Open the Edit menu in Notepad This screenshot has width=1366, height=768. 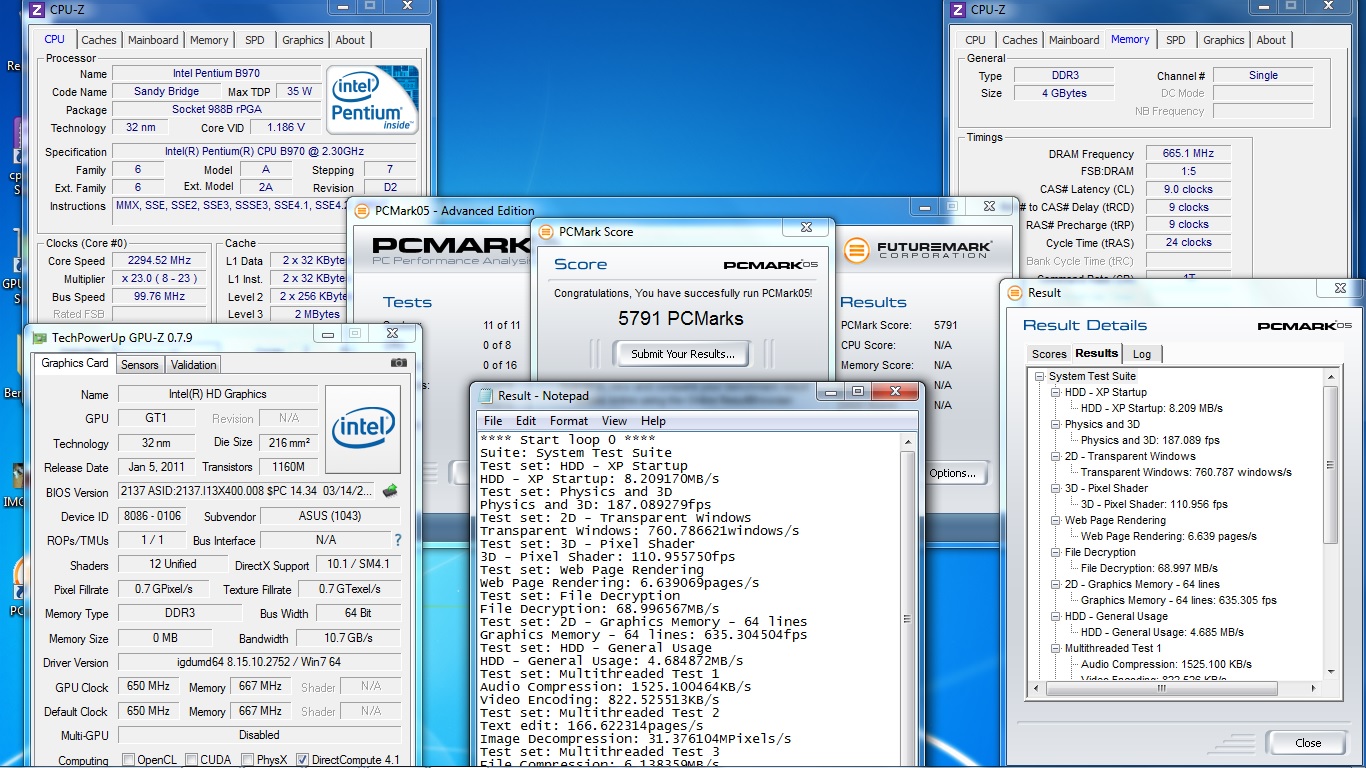[x=526, y=421]
